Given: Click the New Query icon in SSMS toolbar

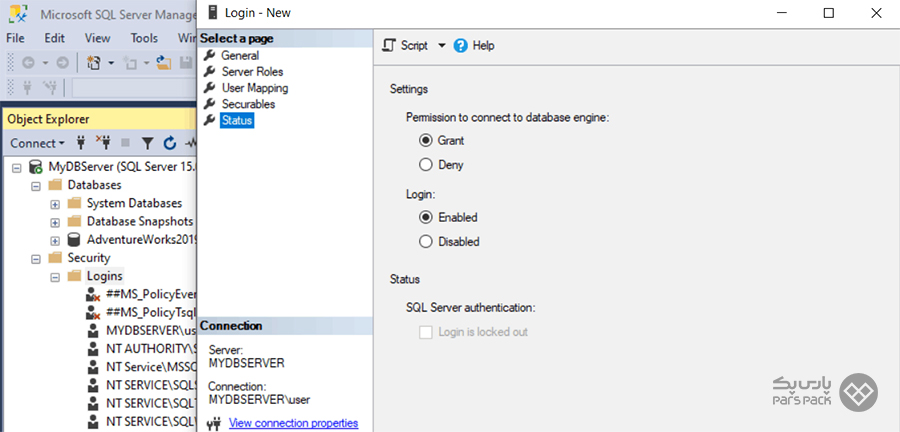Looking at the screenshot, I should (x=94, y=63).
